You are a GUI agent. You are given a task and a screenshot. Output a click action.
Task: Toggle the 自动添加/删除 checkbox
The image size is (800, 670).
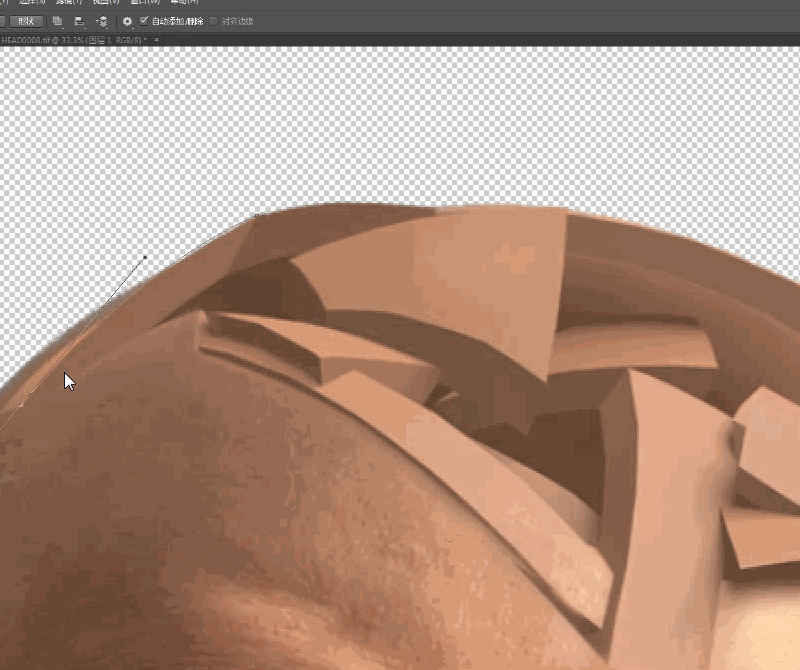[144, 21]
